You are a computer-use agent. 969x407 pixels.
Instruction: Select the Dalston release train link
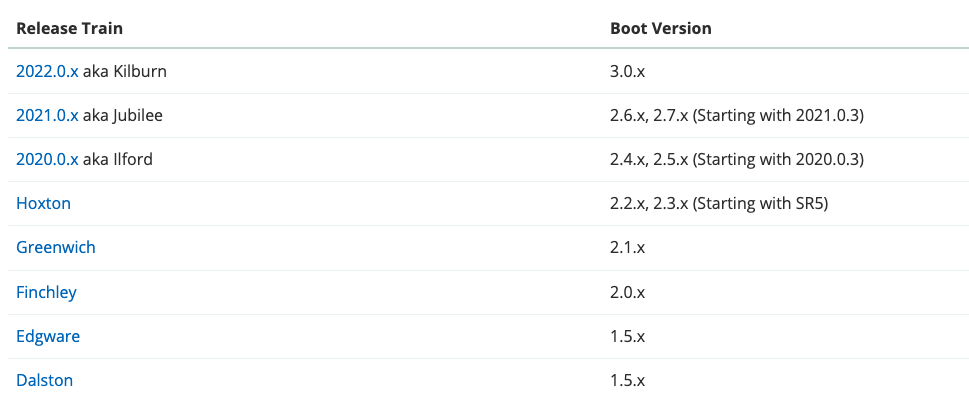(x=44, y=380)
